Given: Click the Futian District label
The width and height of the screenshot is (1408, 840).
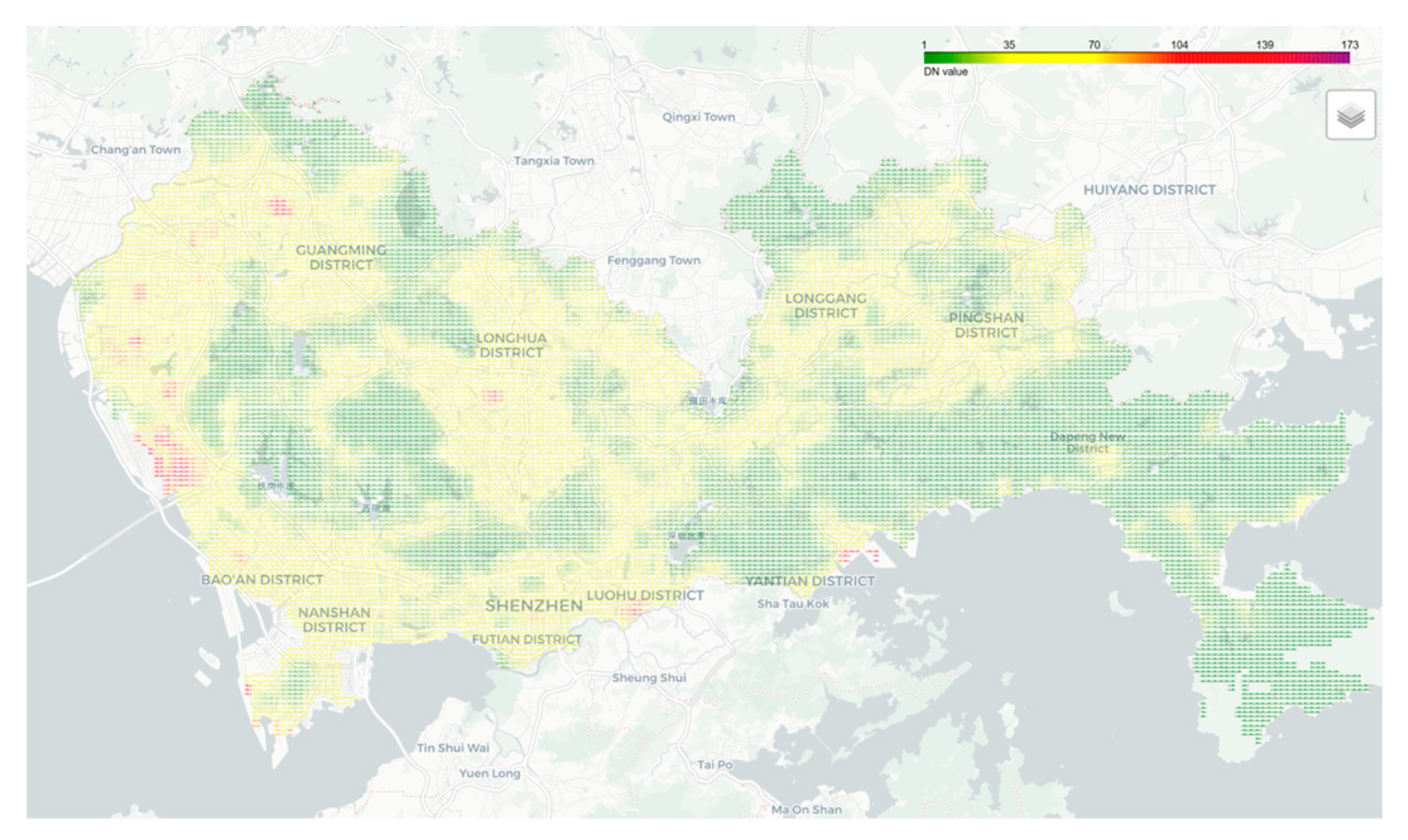Looking at the screenshot, I should click(x=527, y=639).
